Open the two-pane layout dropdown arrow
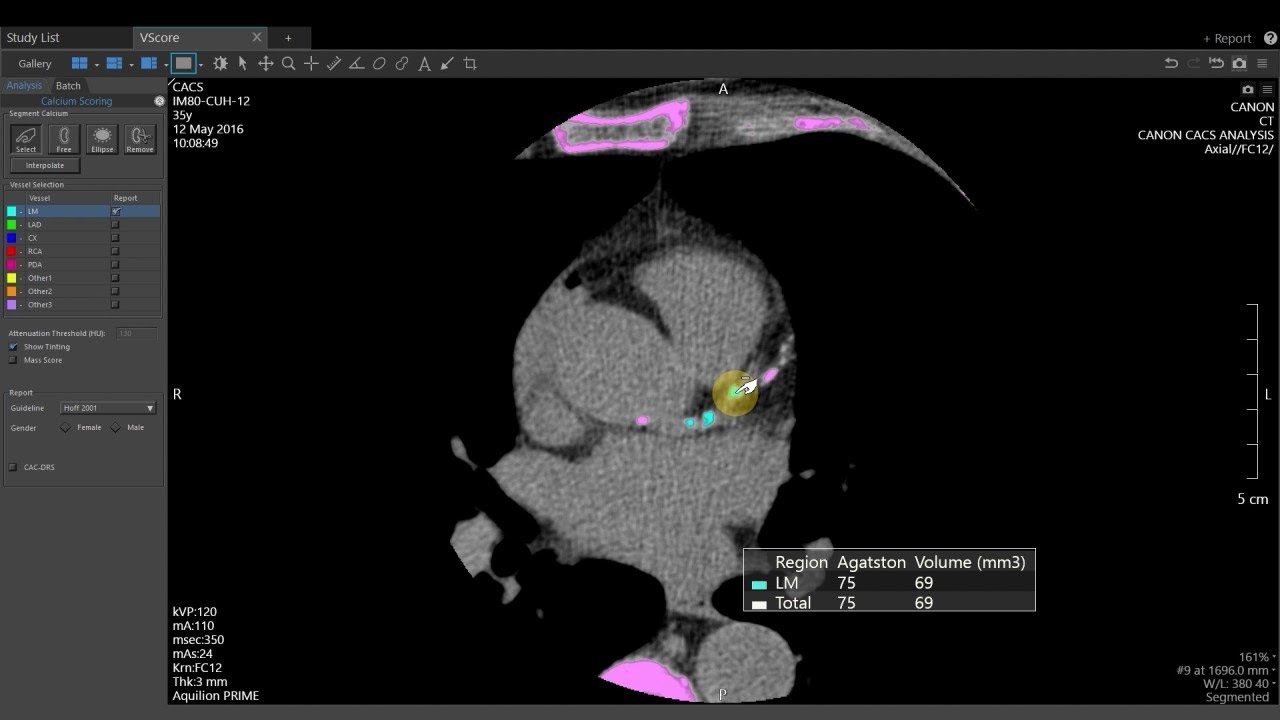The image size is (1280, 720). coord(166,64)
